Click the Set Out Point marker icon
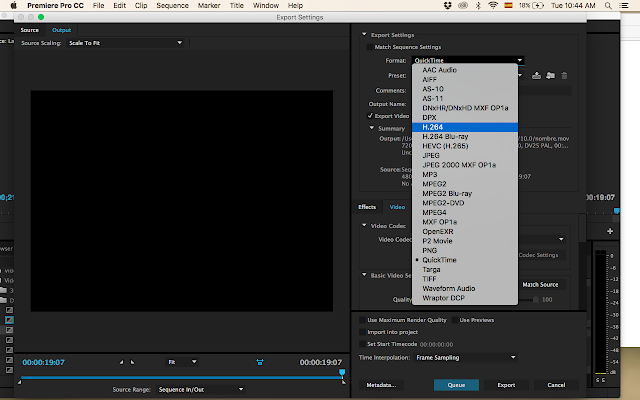The width and height of the screenshot is (640, 400). 132,362
